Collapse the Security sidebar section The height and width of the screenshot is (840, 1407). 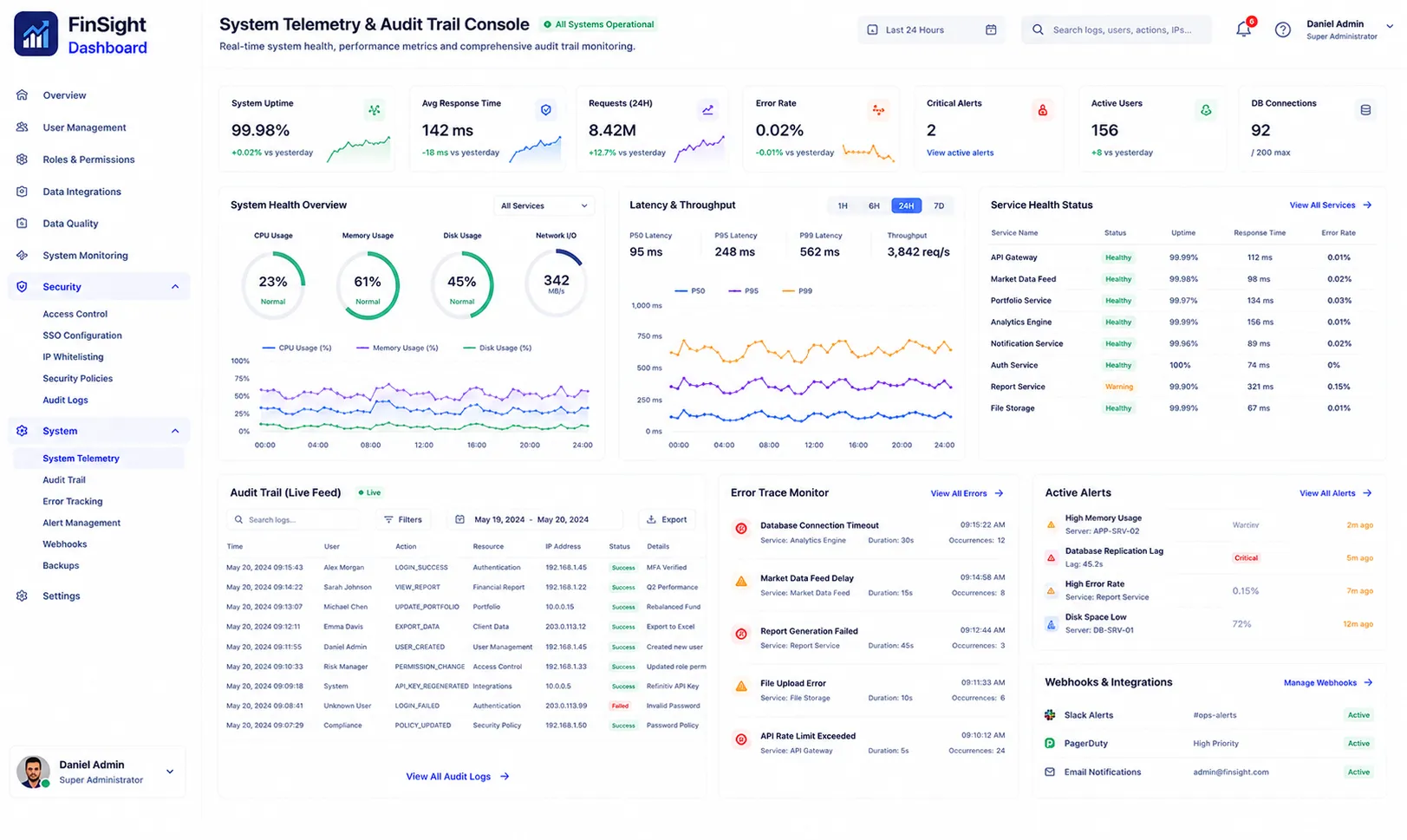(175, 287)
